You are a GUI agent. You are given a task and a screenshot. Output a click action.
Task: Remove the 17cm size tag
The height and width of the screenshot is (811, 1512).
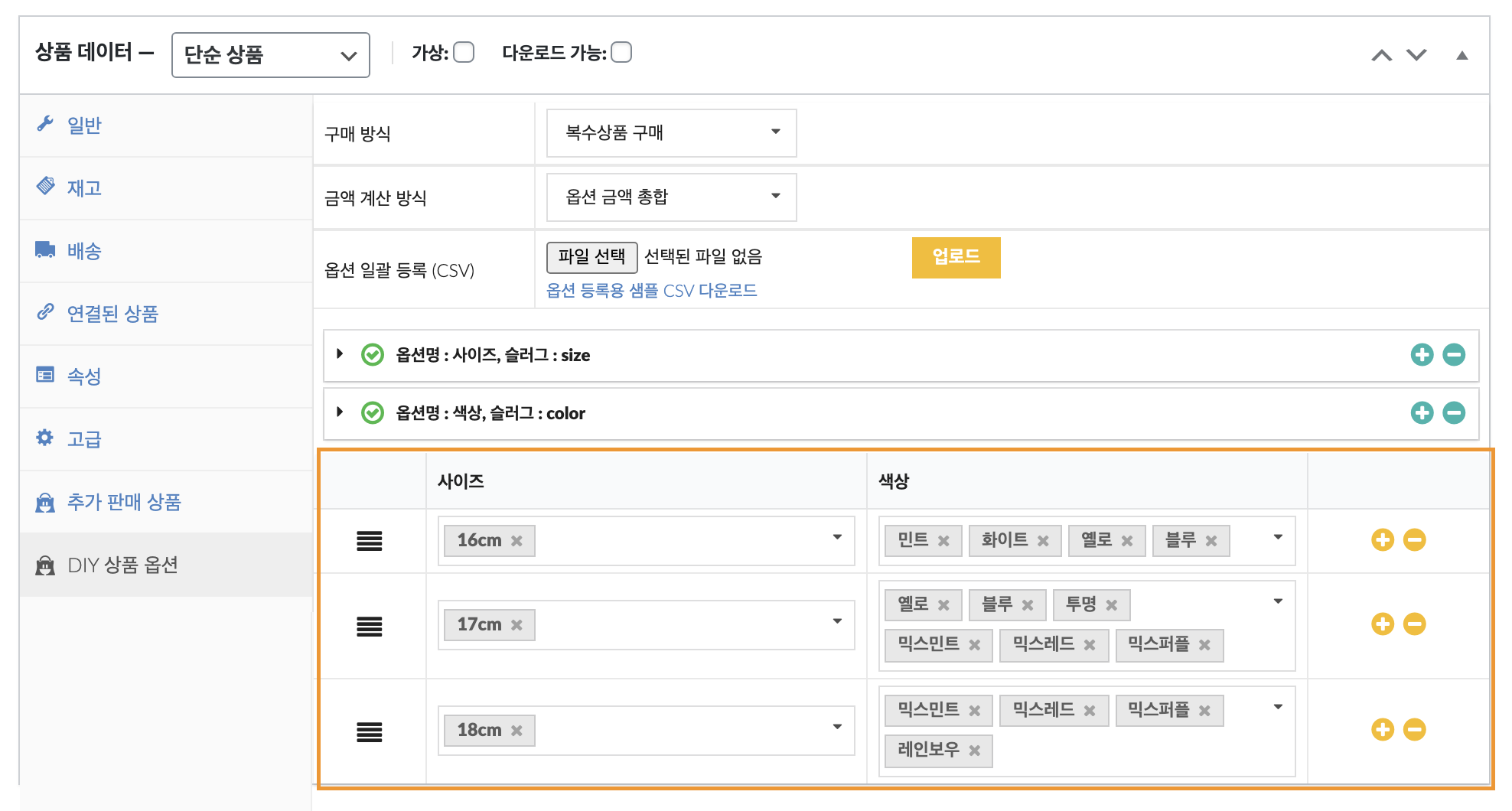pyautogui.click(x=516, y=625)
